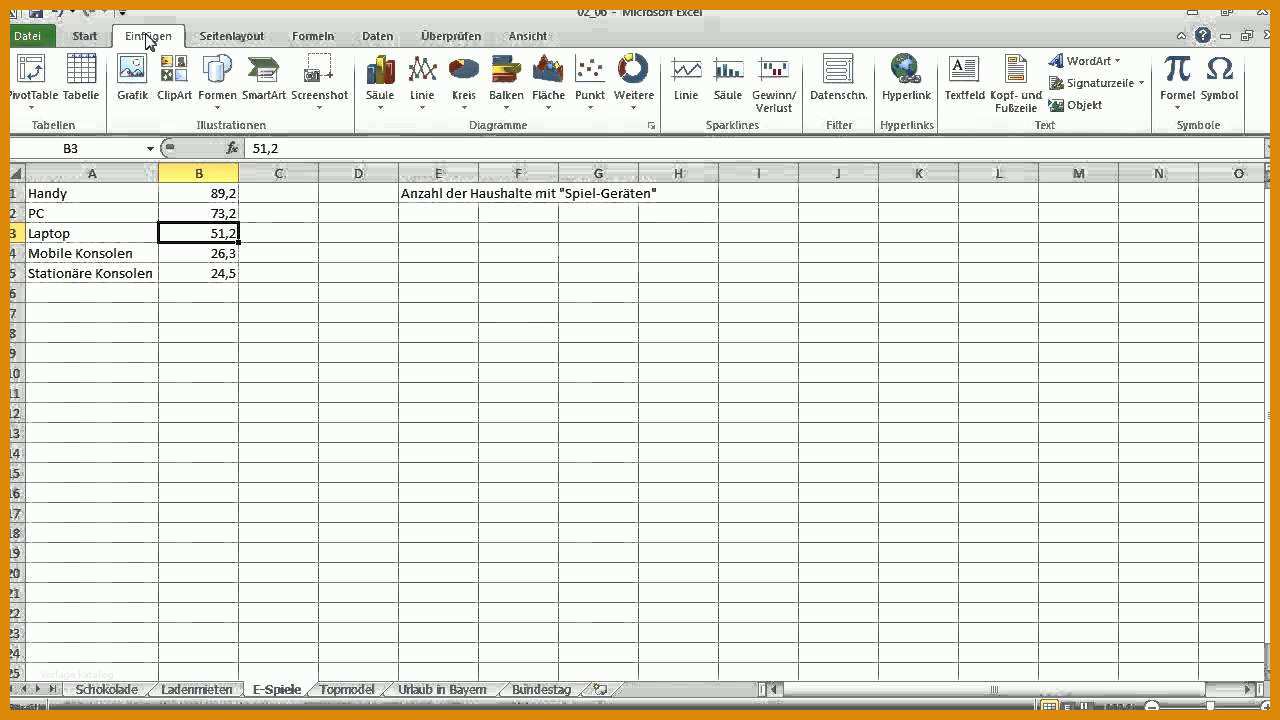Open the Ladenmieten sheet tab
Screen dimensions: 1280x720
tap(197, 689)
